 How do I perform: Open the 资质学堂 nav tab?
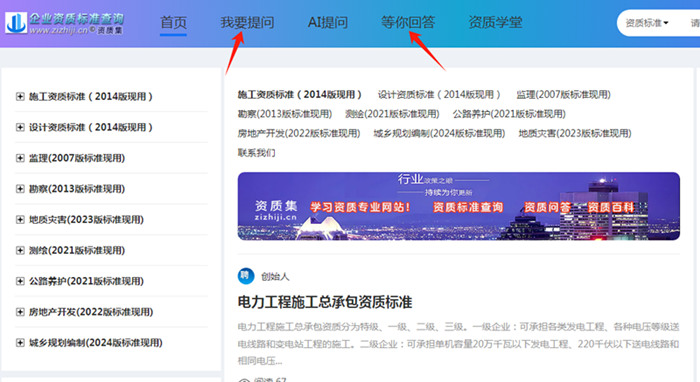(495, 22)
